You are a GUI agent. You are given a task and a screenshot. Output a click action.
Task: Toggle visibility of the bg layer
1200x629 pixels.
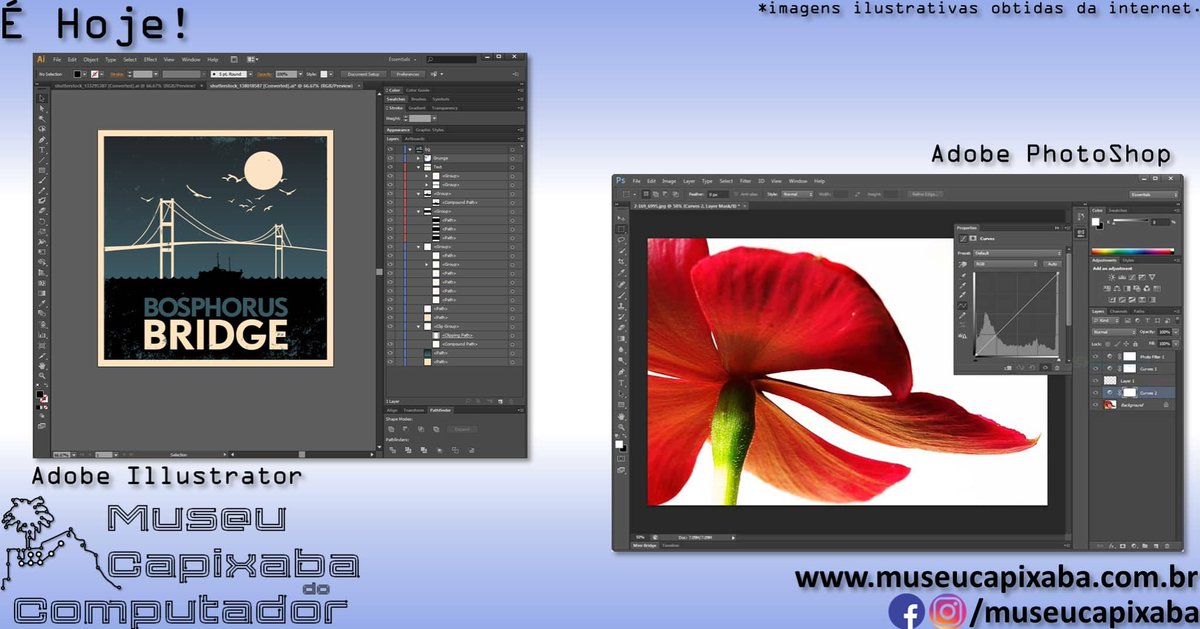(x=390, y=149)
